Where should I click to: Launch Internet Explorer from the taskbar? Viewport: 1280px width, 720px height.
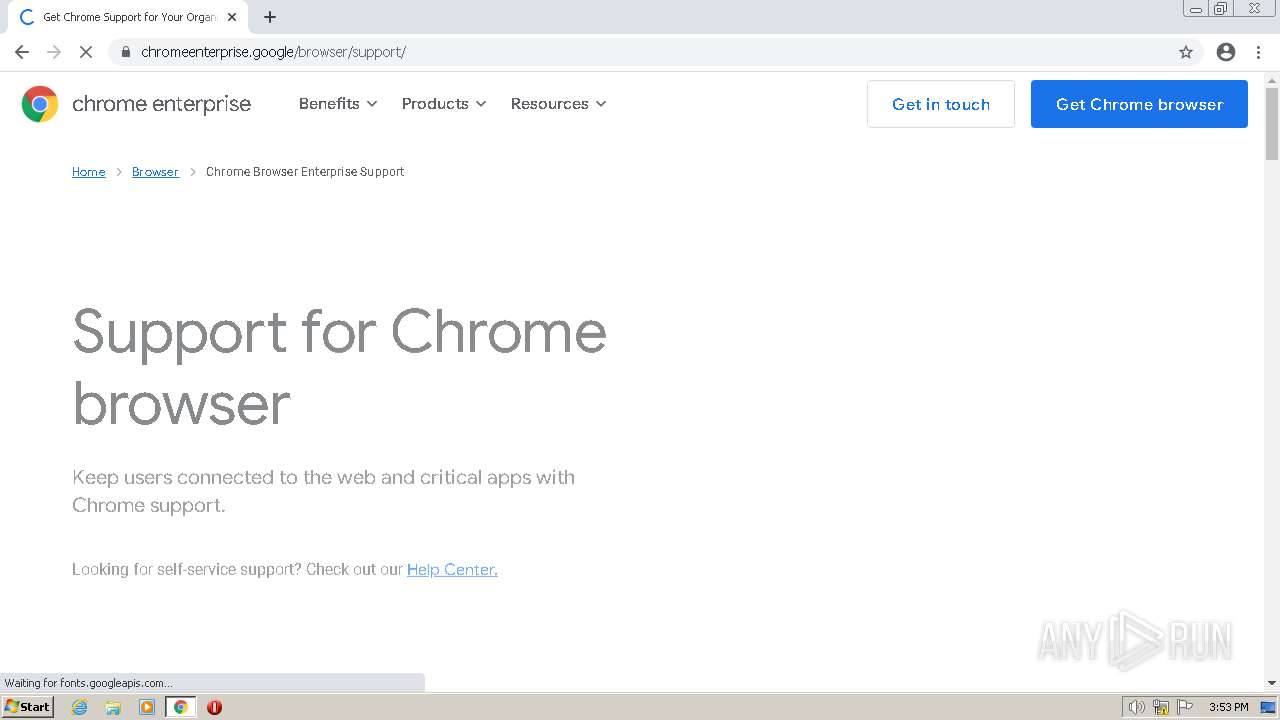click(x=80, y=707)
